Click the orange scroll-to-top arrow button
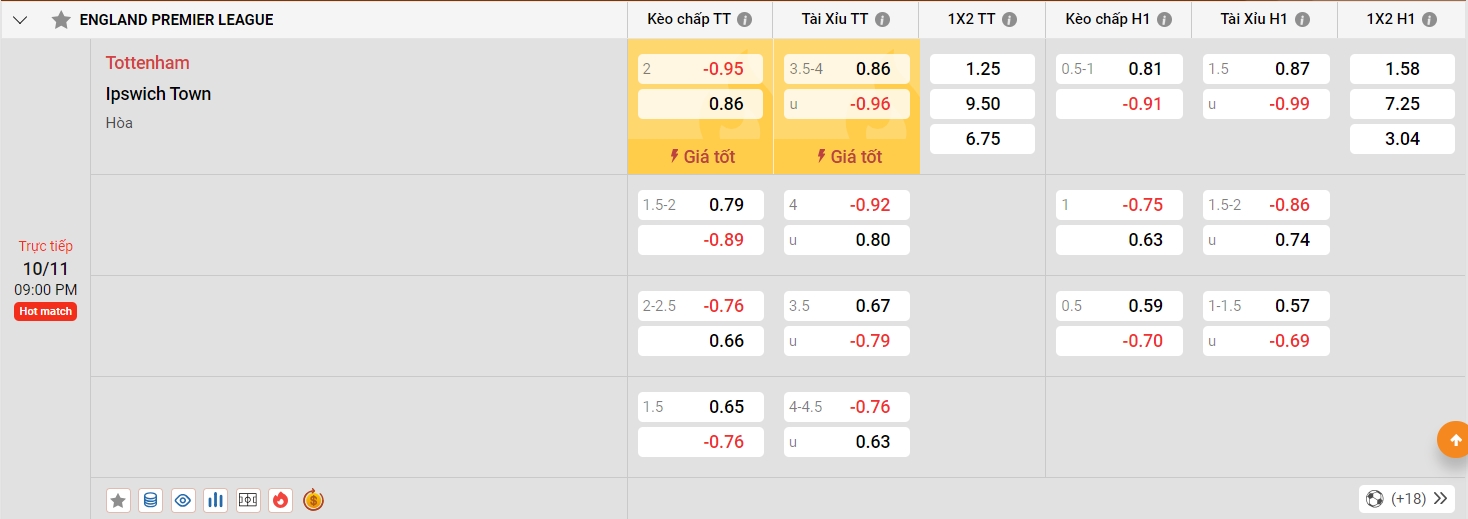 click(x=1451, y=439)
